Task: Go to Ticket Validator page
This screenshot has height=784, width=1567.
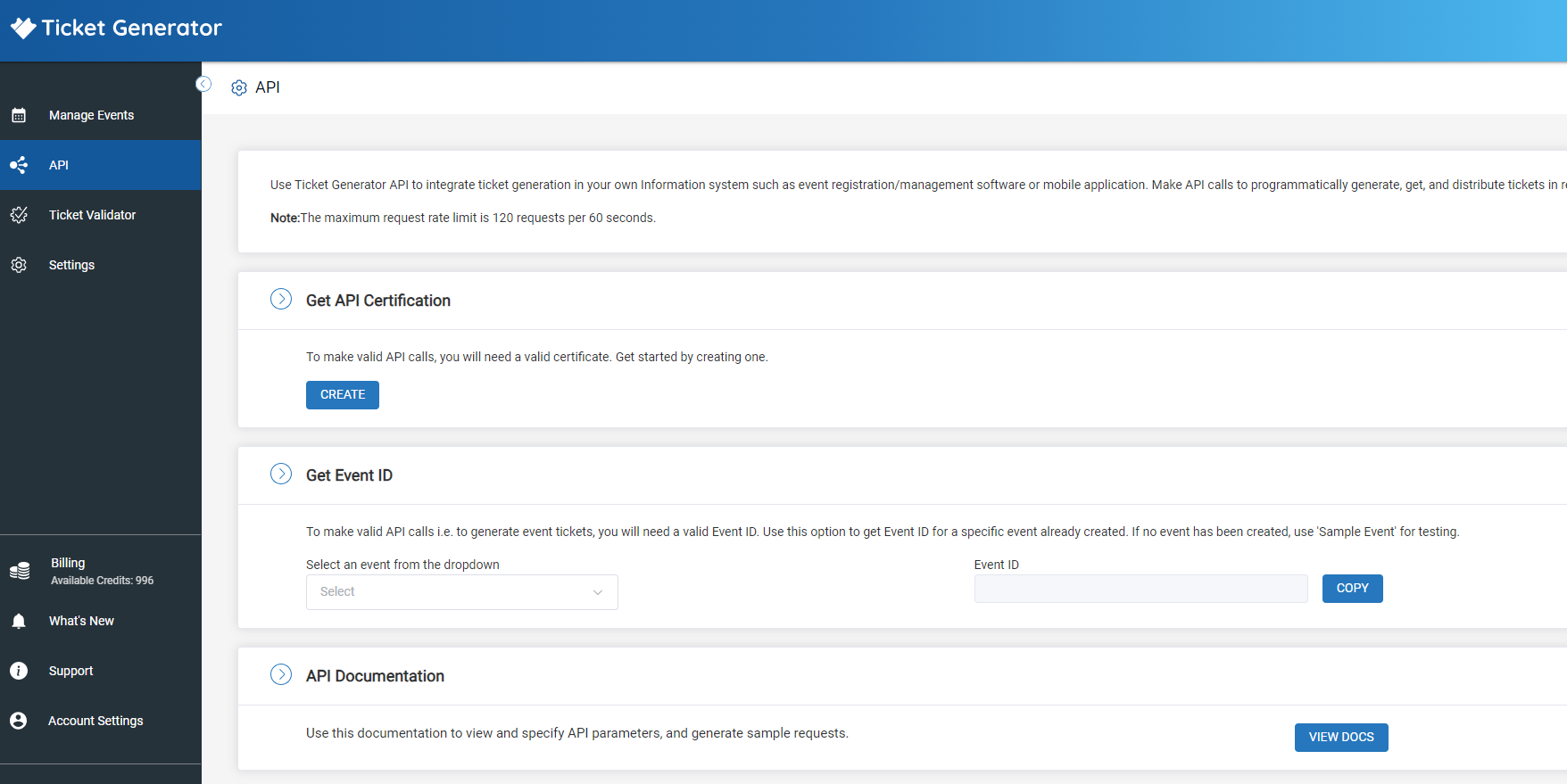Action: click(x=100, y=215)
